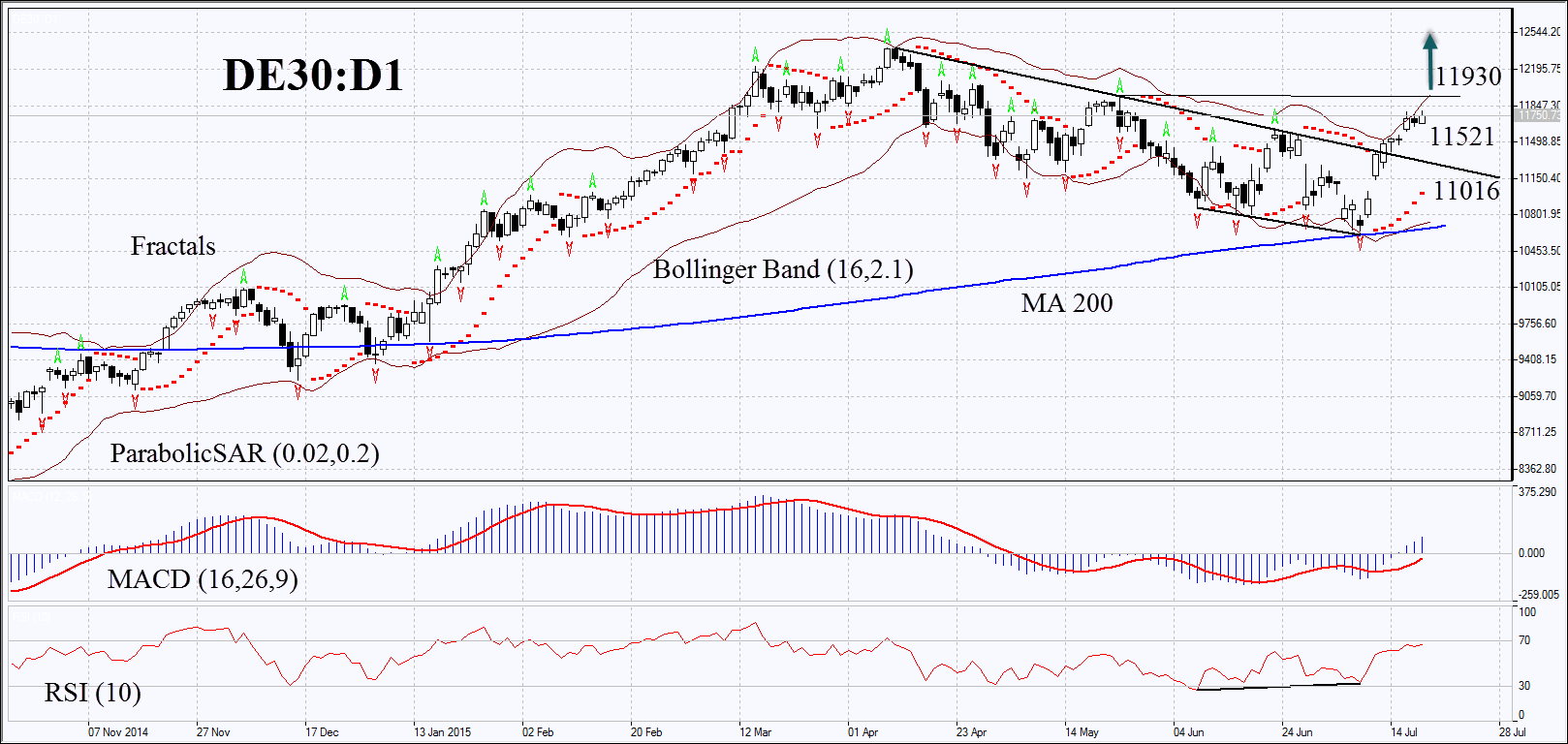
Task: Click the 8711.25 price axis value
Action: pos(1537,432)
